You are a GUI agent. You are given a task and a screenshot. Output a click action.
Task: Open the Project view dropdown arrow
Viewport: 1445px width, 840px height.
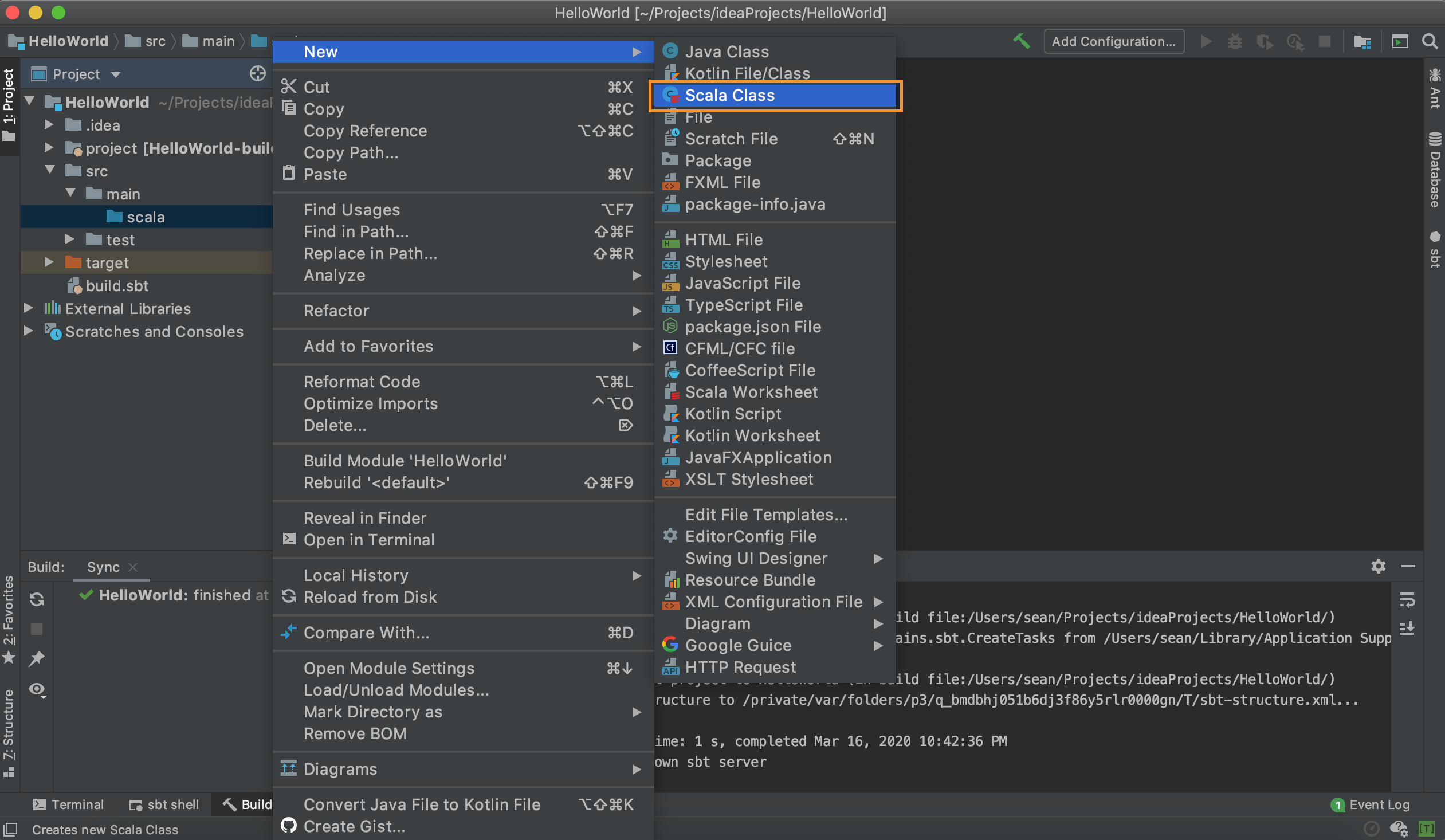116,74
